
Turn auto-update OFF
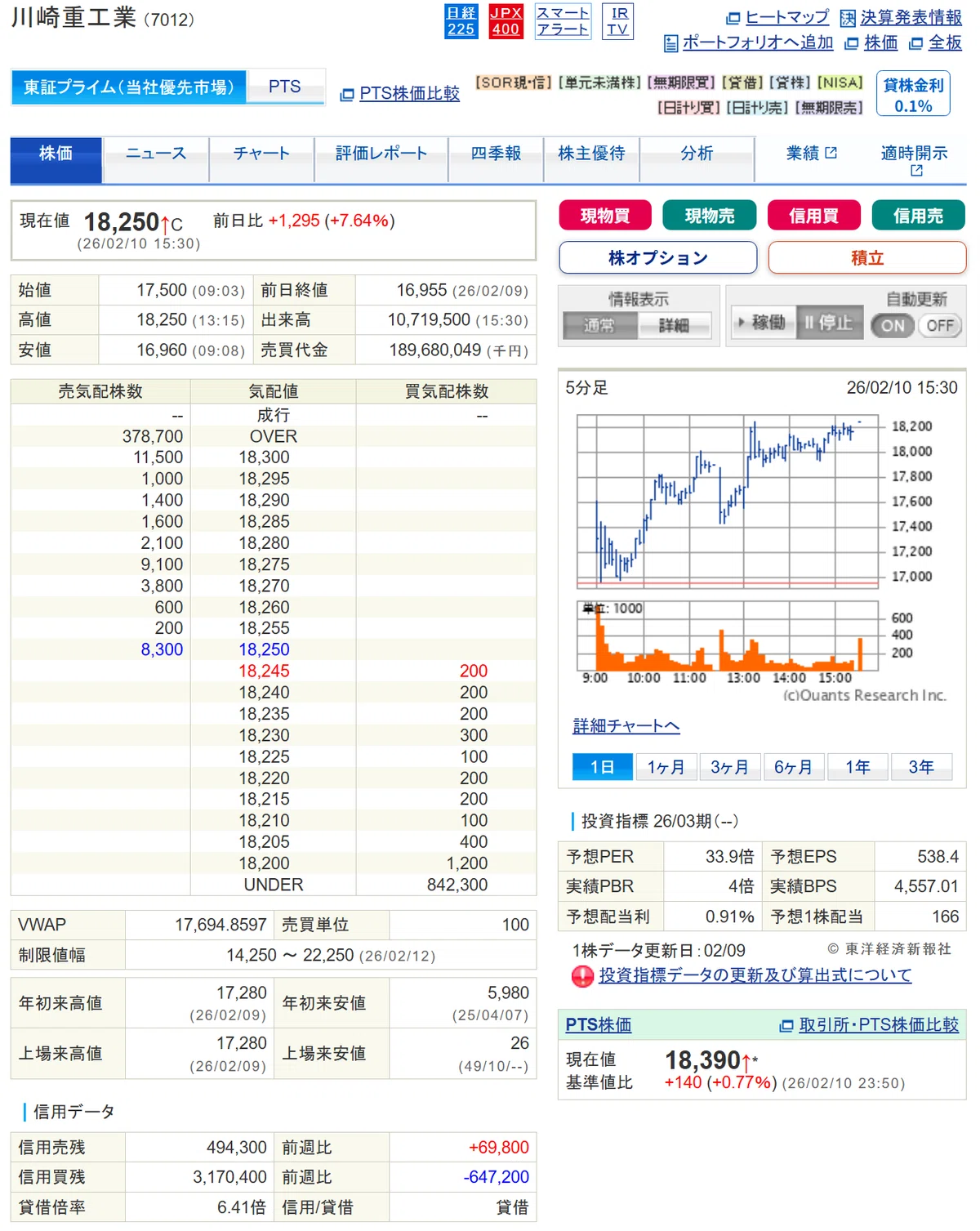[939, 326]
